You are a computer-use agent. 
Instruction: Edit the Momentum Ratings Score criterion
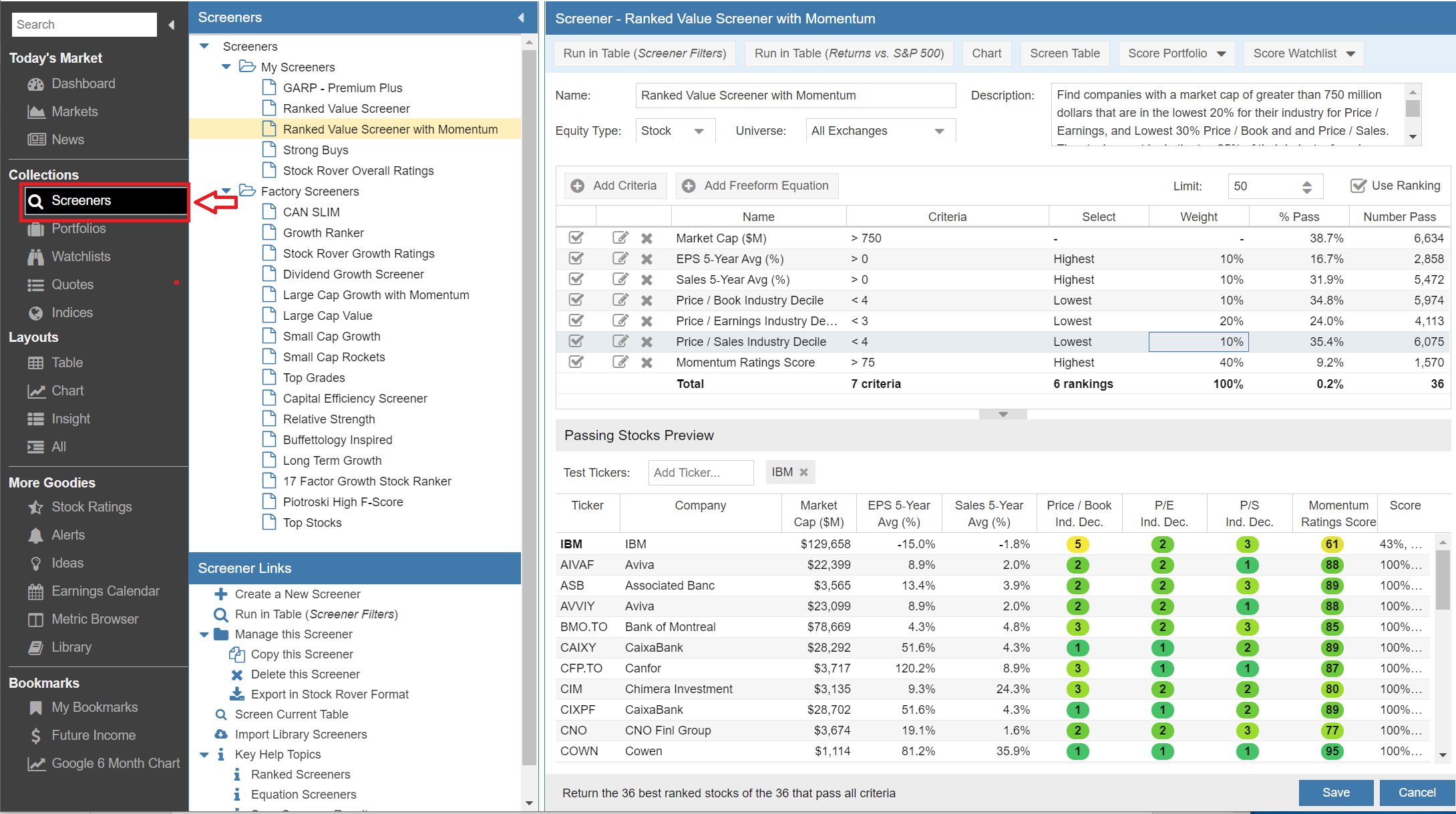[620, 363]
